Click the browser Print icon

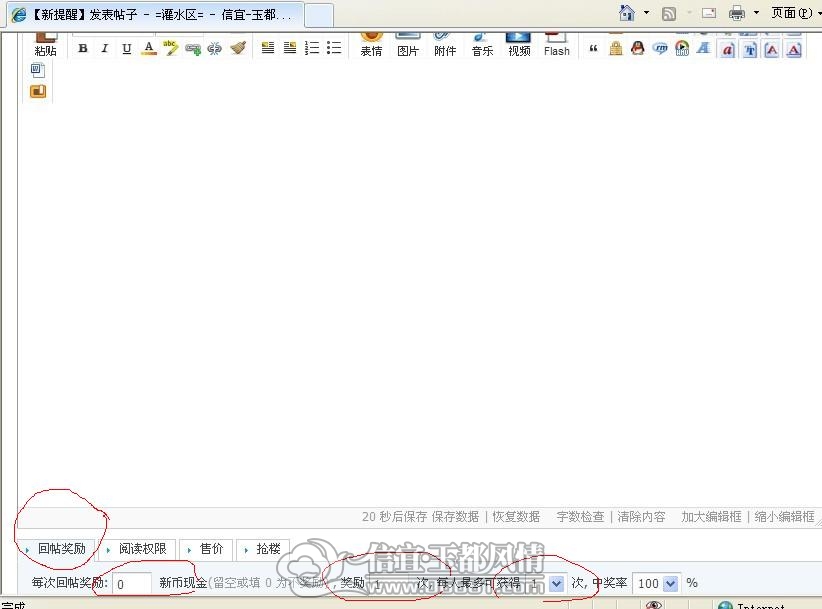[737, 13]
